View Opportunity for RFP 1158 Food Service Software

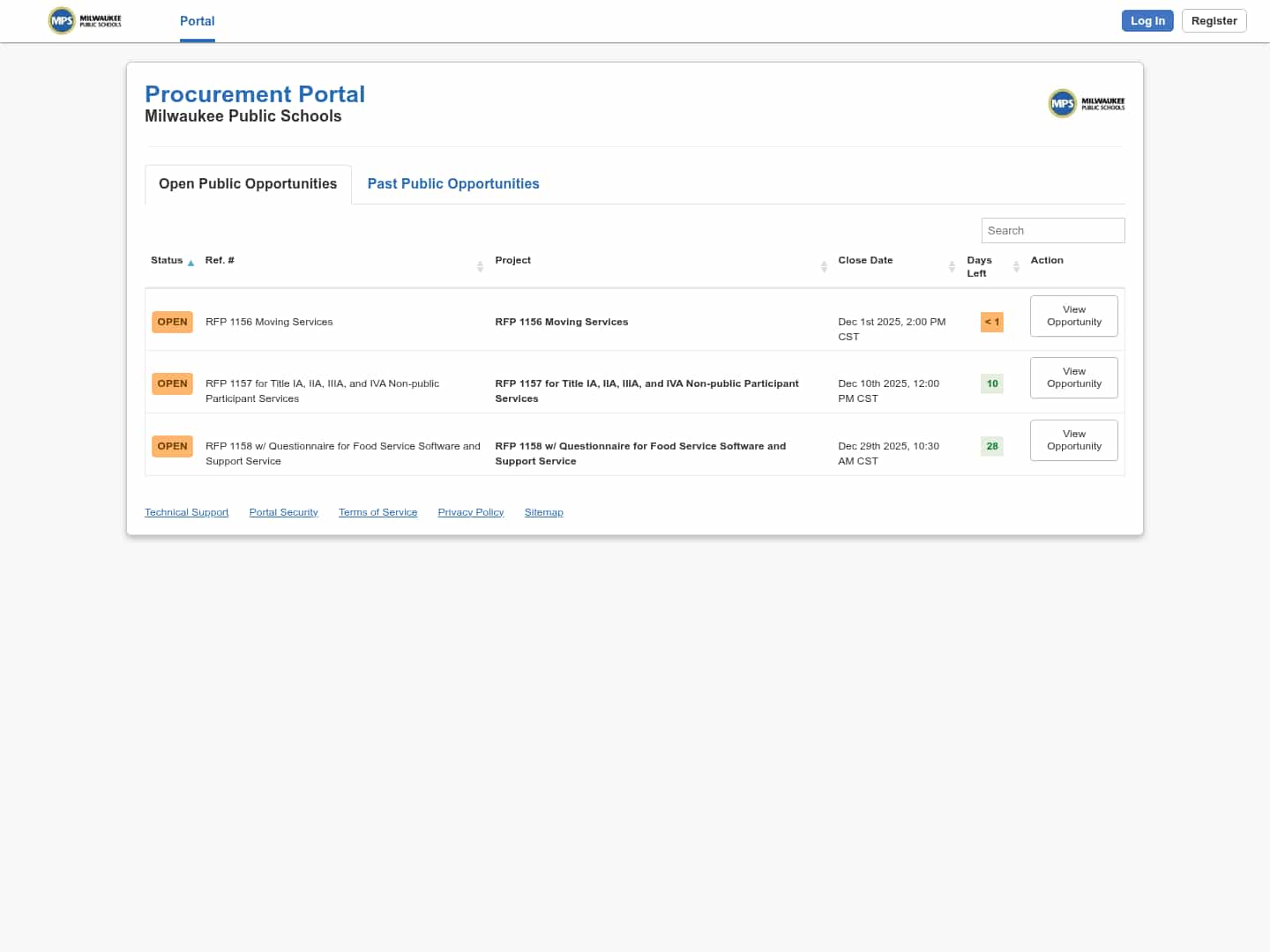coord(1073,440)
